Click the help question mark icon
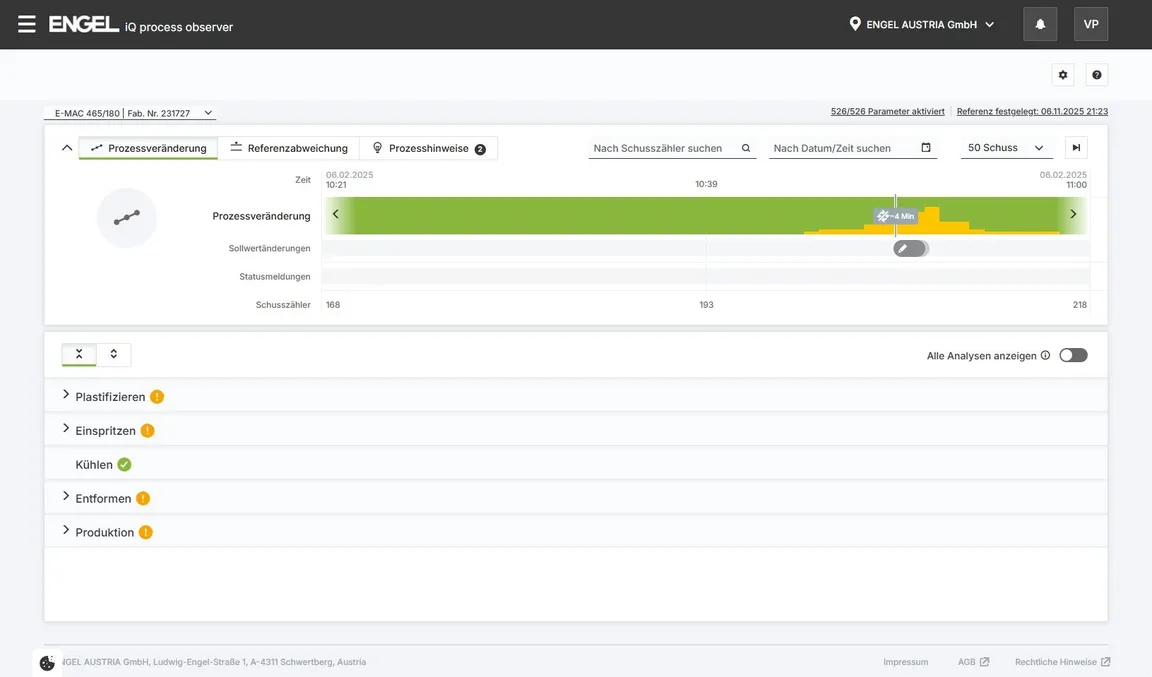The image size is (1152, 677). pyautogui.click(x=1097, y=75)
